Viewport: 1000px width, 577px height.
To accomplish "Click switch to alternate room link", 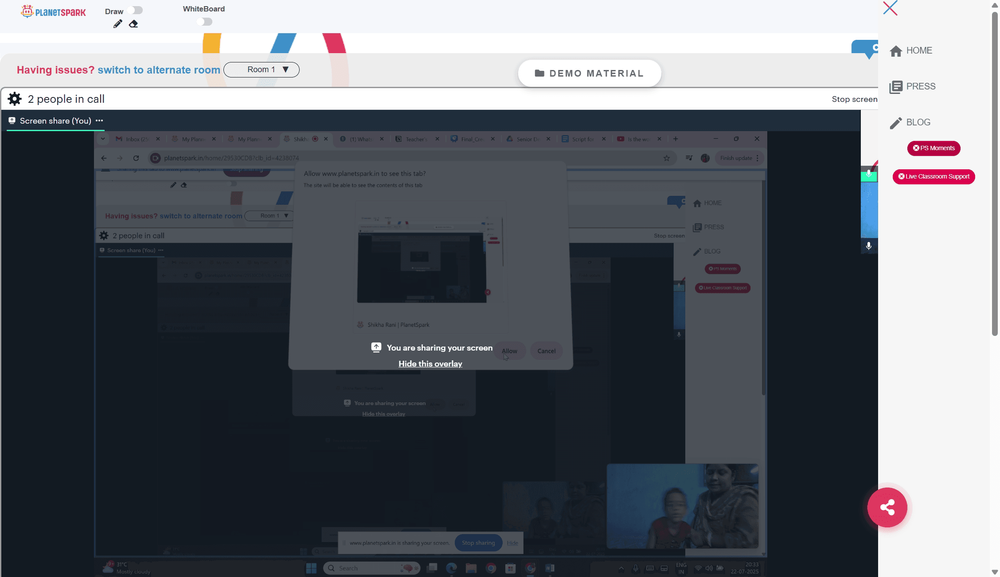I will 159,70.
